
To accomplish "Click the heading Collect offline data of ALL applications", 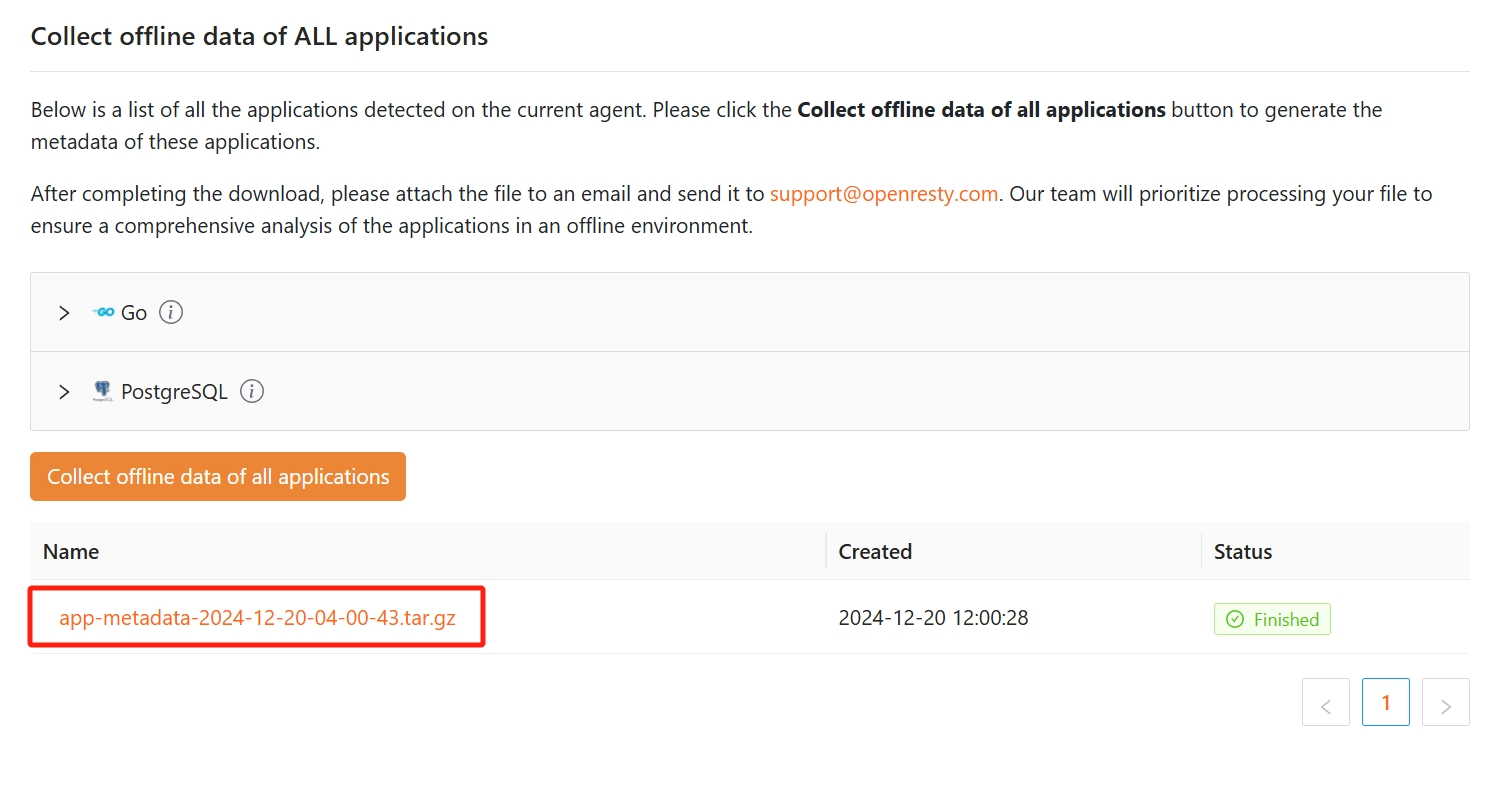I will pos(259,37).
